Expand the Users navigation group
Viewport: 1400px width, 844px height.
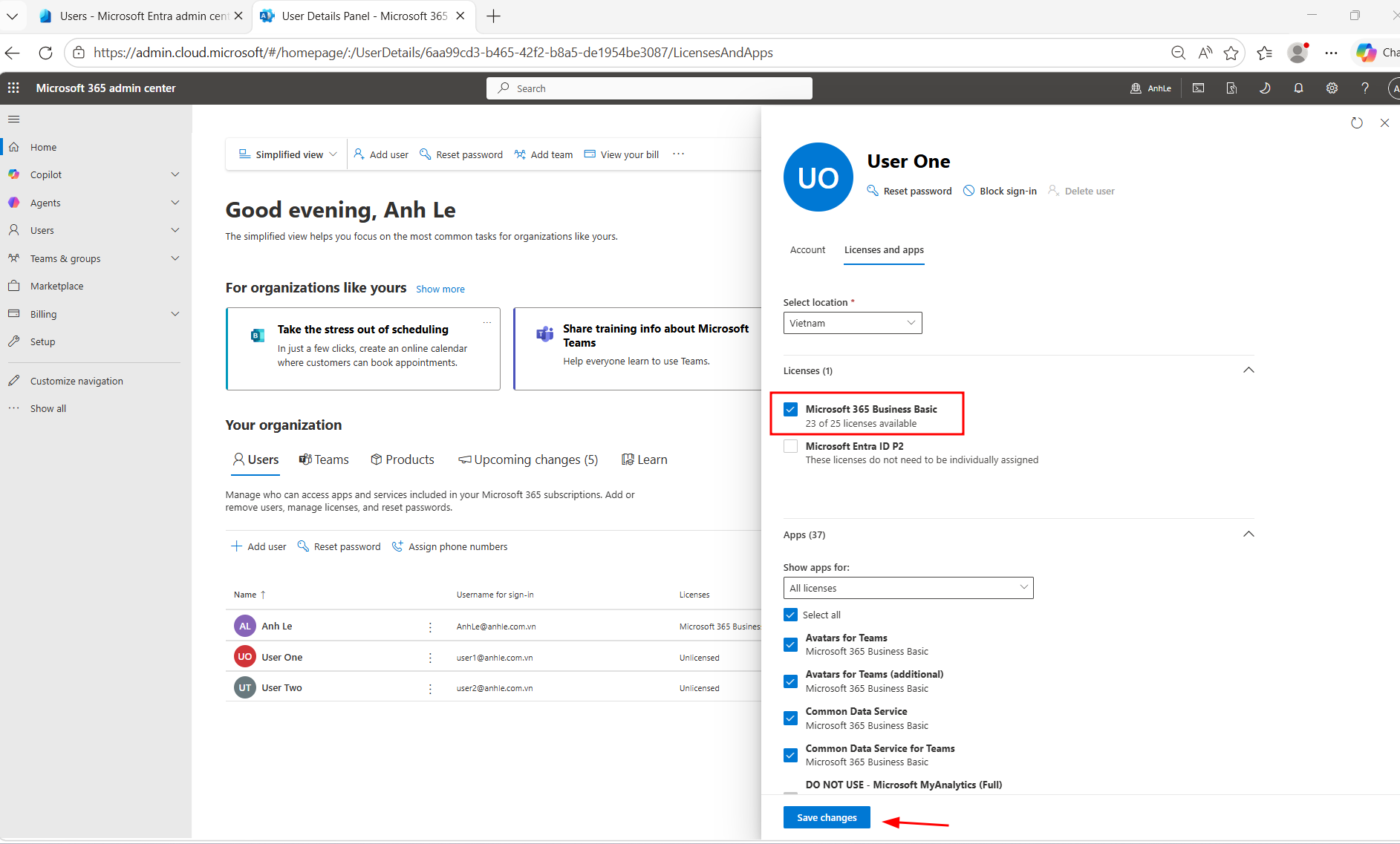coord(175,230)
